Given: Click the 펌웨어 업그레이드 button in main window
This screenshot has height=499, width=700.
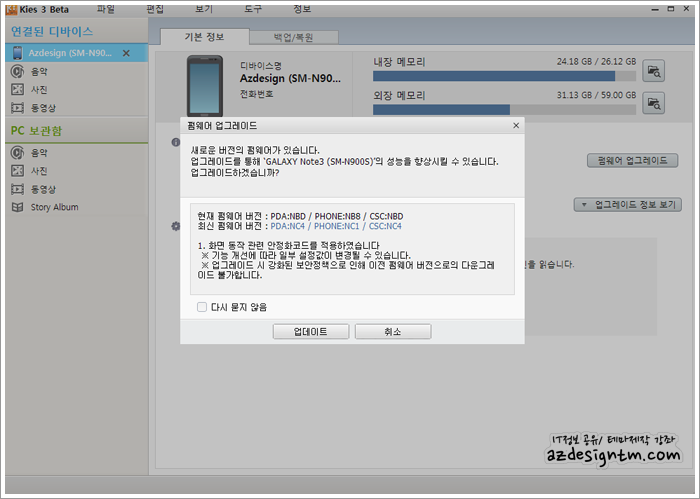Looking at the screenshot, I should 633,160.
